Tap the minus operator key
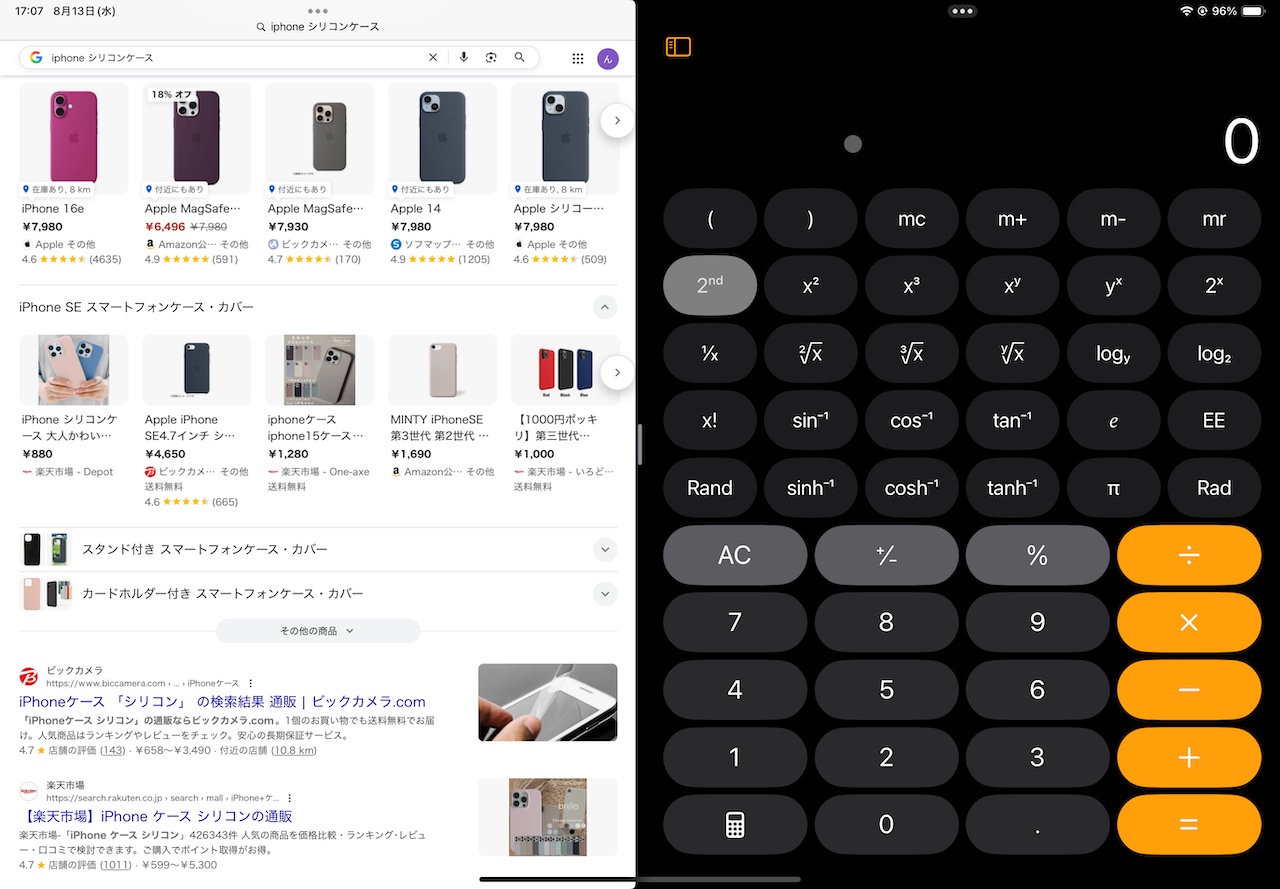 (x=1189, y=690)
